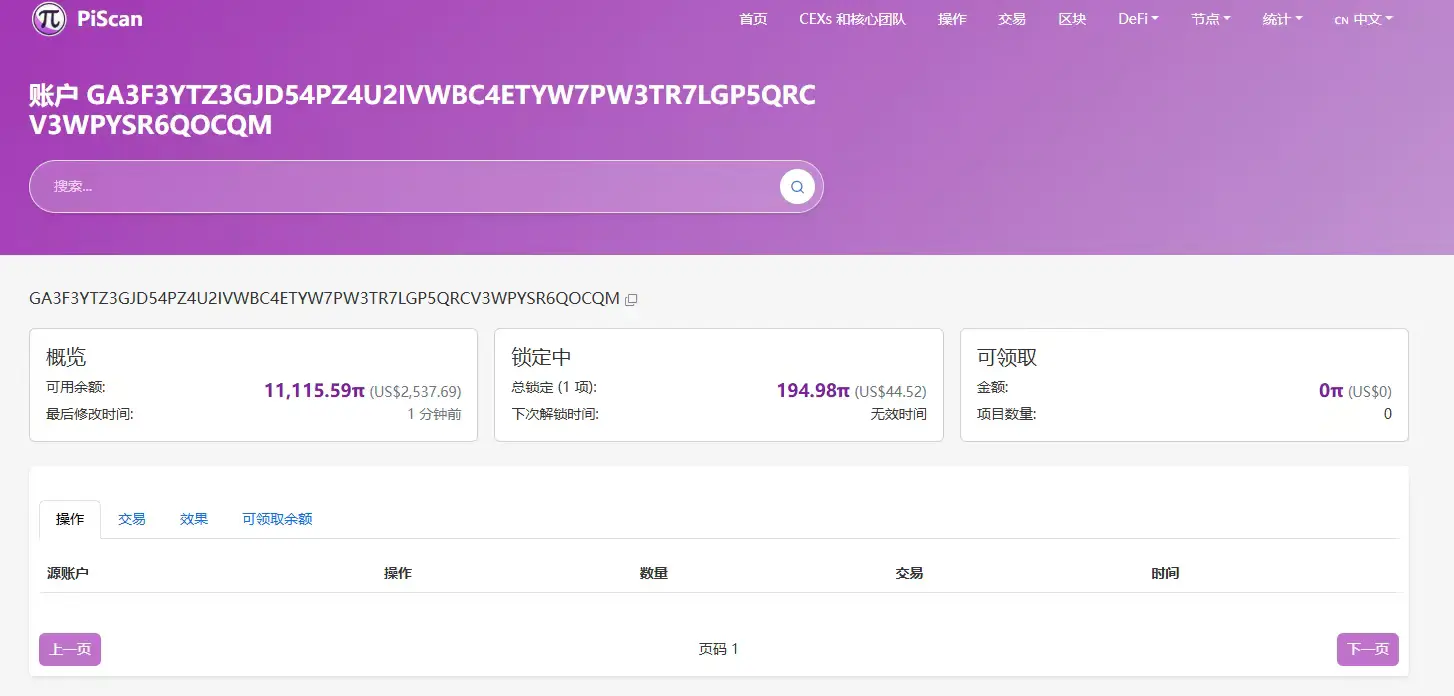The image size is (1454, 696).
Task: Click the 数量 column header
Action: pyautogui.click(x=654, y=573)
